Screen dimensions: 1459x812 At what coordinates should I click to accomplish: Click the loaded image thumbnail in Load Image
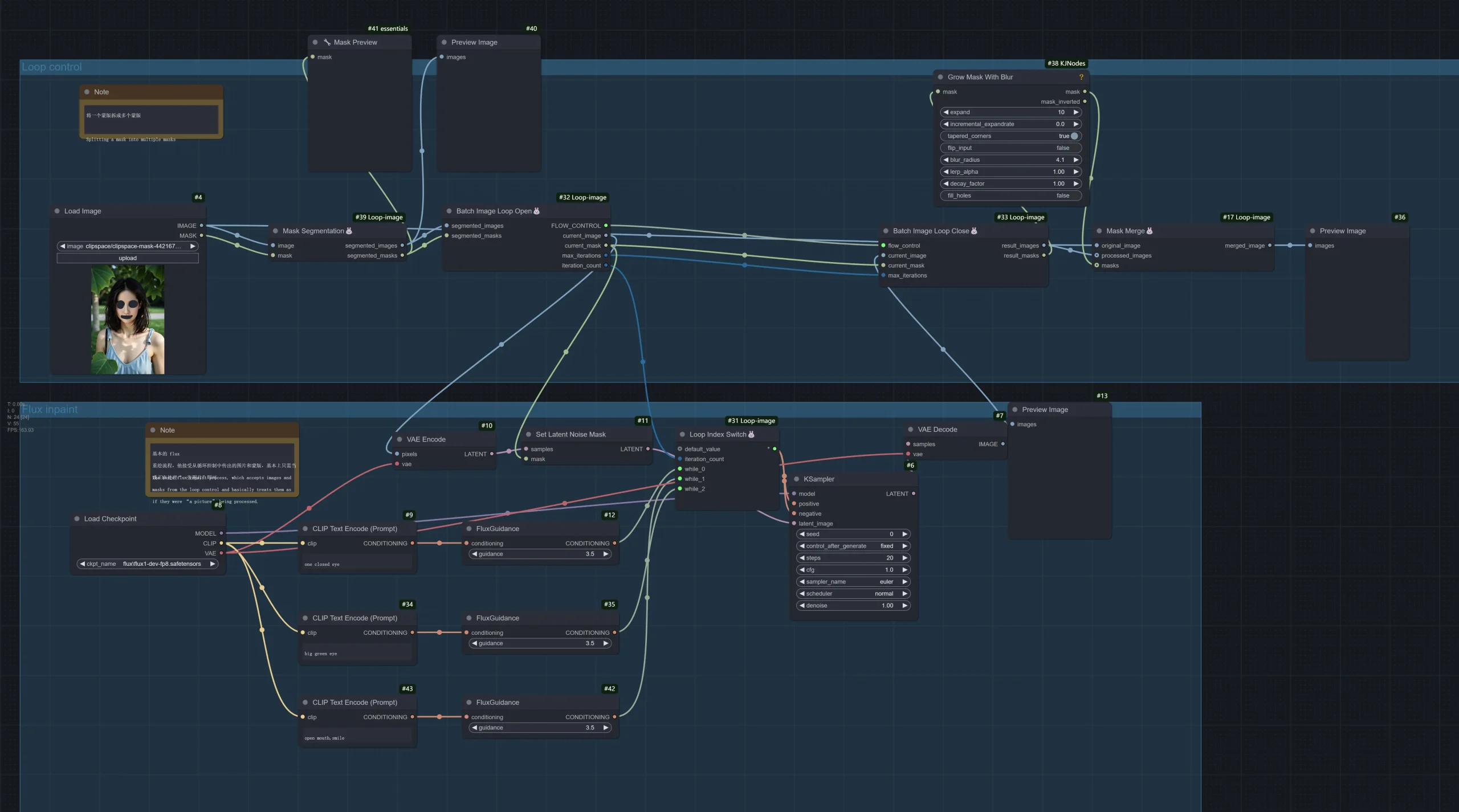click(127, 319)
